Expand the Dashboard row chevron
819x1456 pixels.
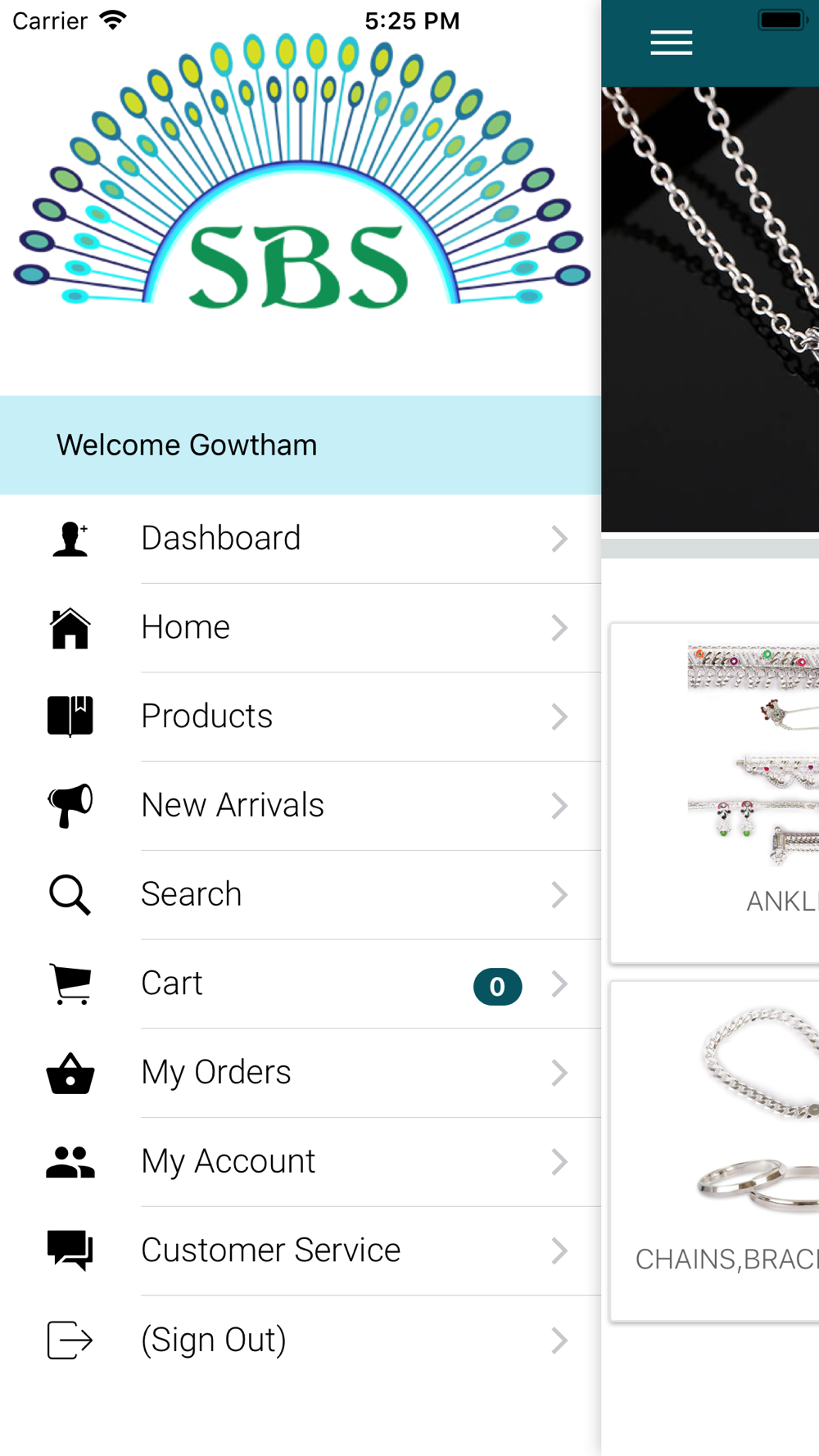(559, 539)
